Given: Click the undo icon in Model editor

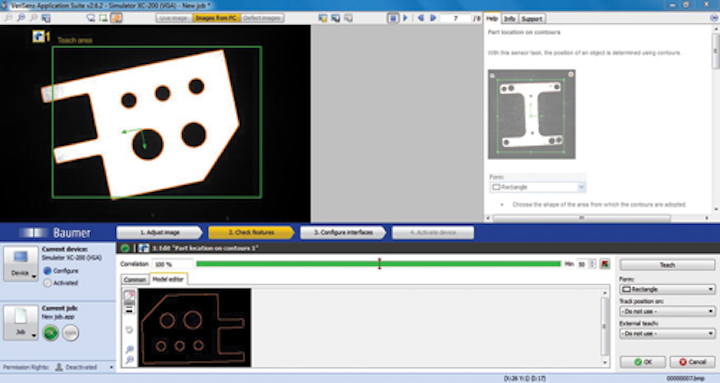Looking at the screenshot, I should (129, 330).
